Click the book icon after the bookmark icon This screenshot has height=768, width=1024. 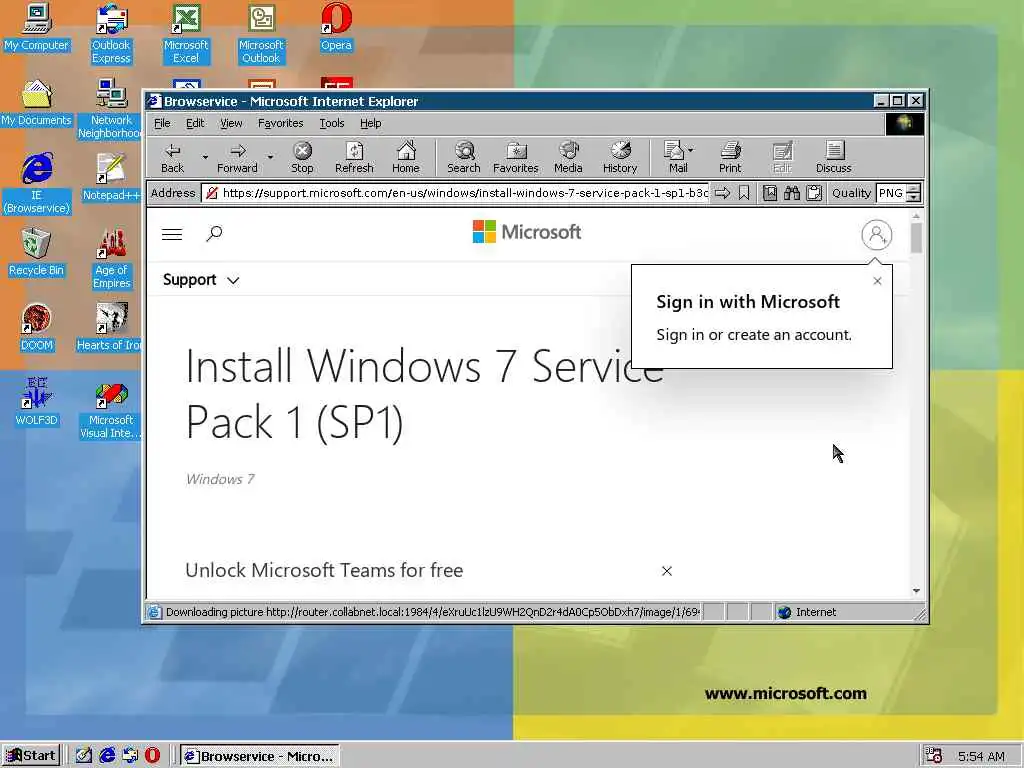(x=770, y=193)
